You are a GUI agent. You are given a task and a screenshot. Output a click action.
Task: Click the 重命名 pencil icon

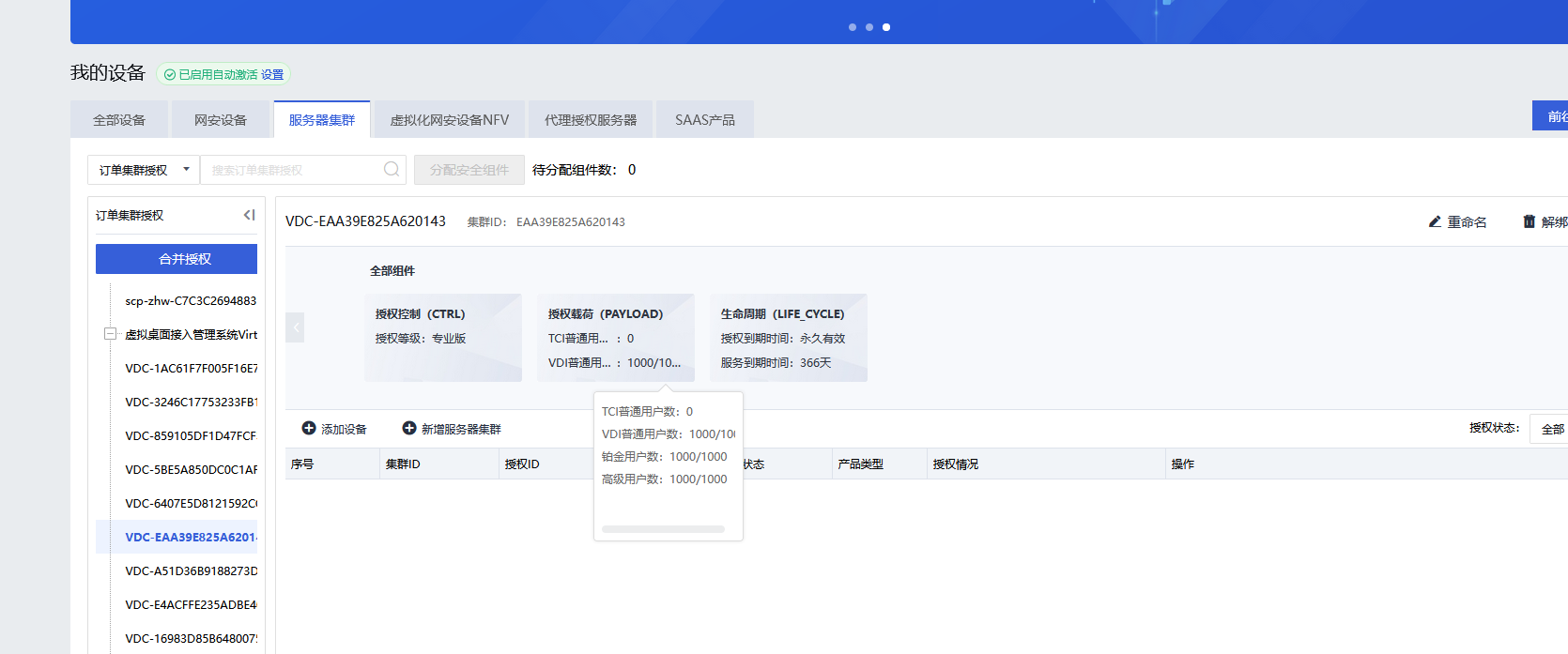[x=1435, y=221]
